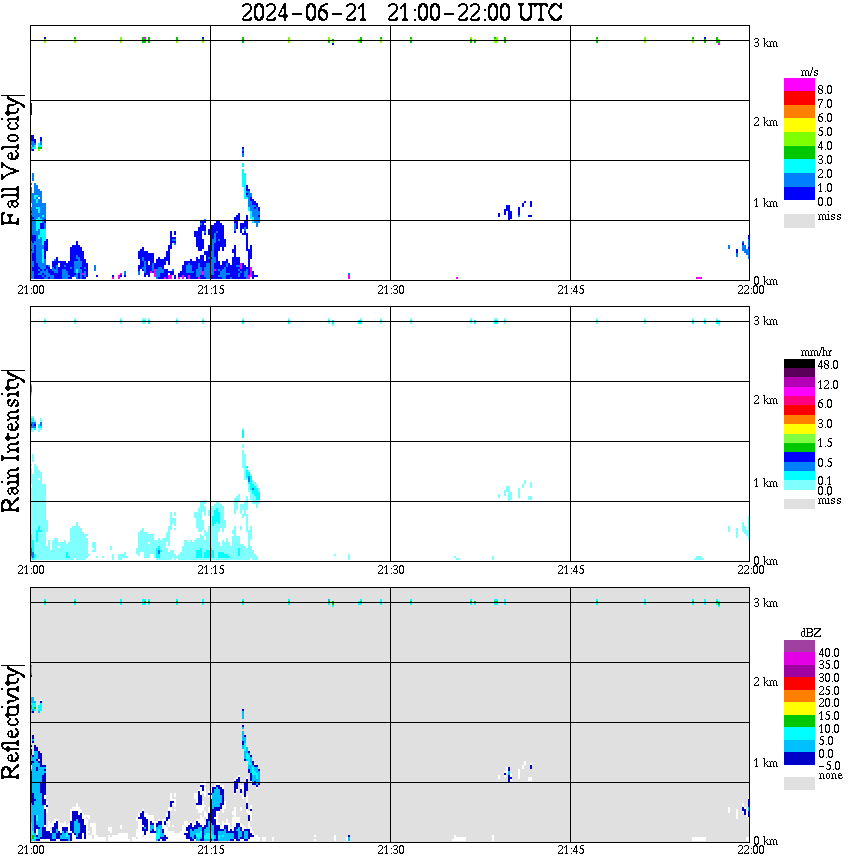850x868 pixels.
Task: Click the '48.0' value in mm/hr legend
Action: pyautogui.click(x=828, y=365)
